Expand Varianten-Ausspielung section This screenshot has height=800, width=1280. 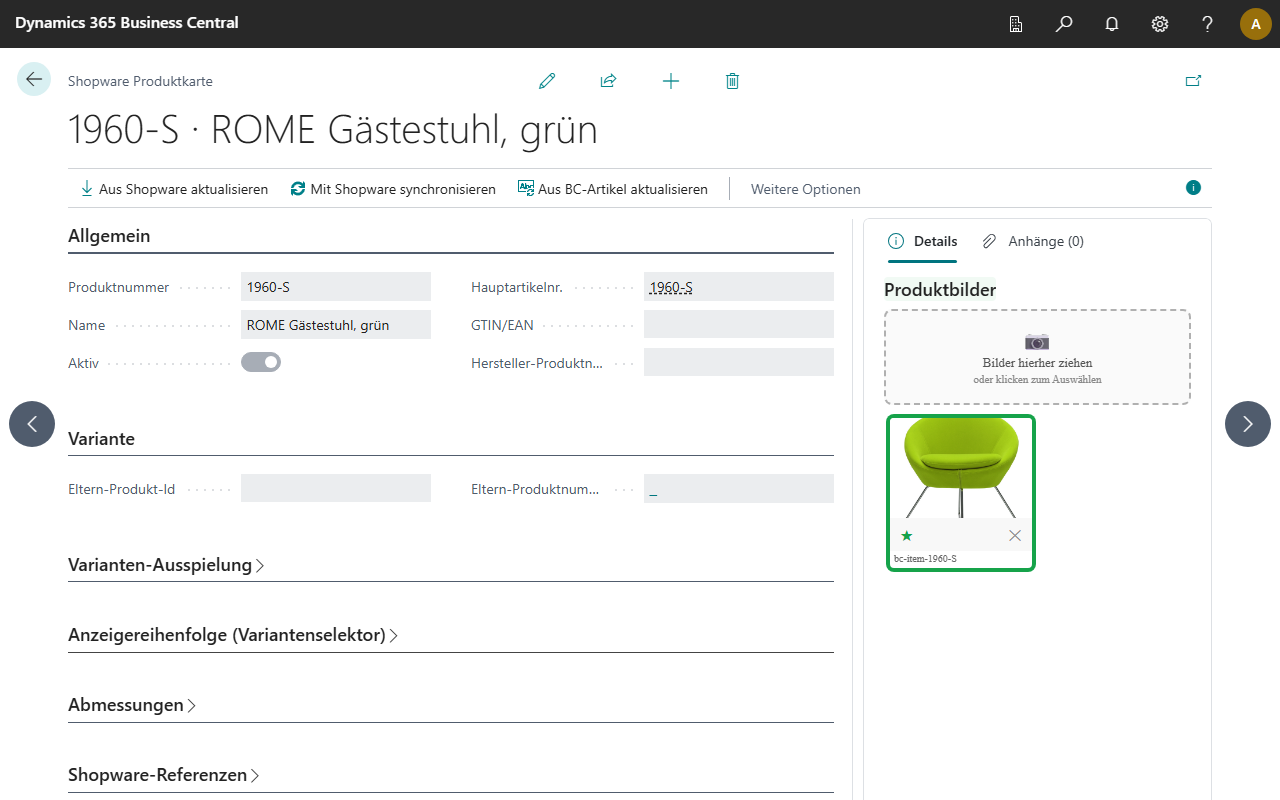pos(166,565)
